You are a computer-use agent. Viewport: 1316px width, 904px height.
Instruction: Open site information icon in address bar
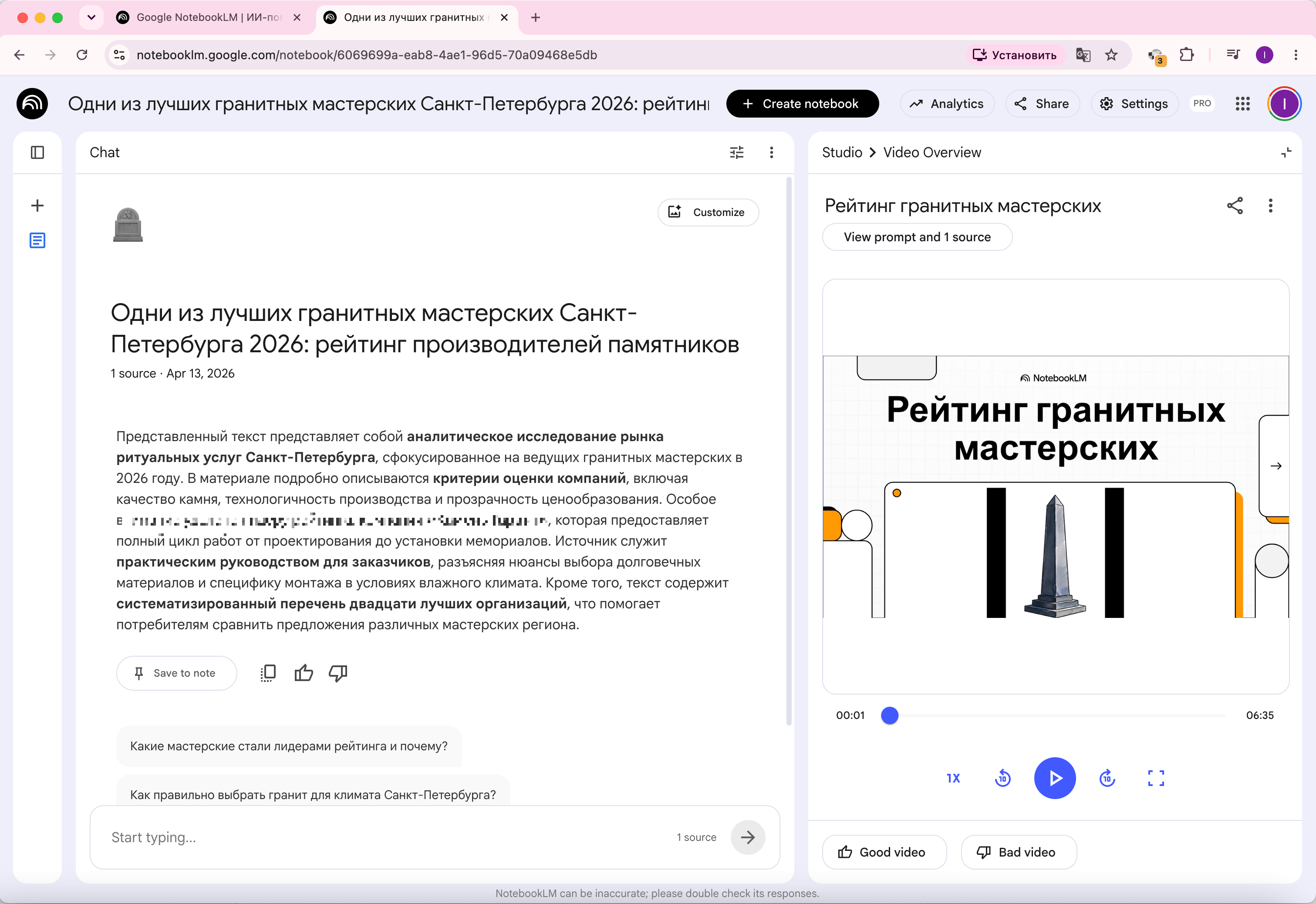pos(119,55)
